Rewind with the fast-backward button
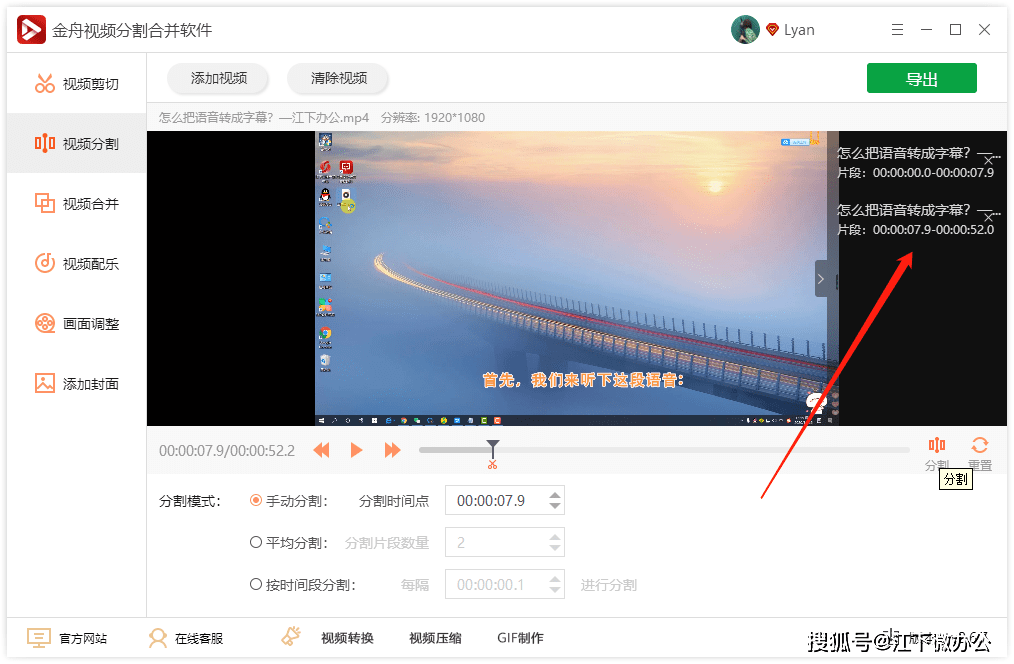Screen dimensions: 1014x664 click(321, 450)
